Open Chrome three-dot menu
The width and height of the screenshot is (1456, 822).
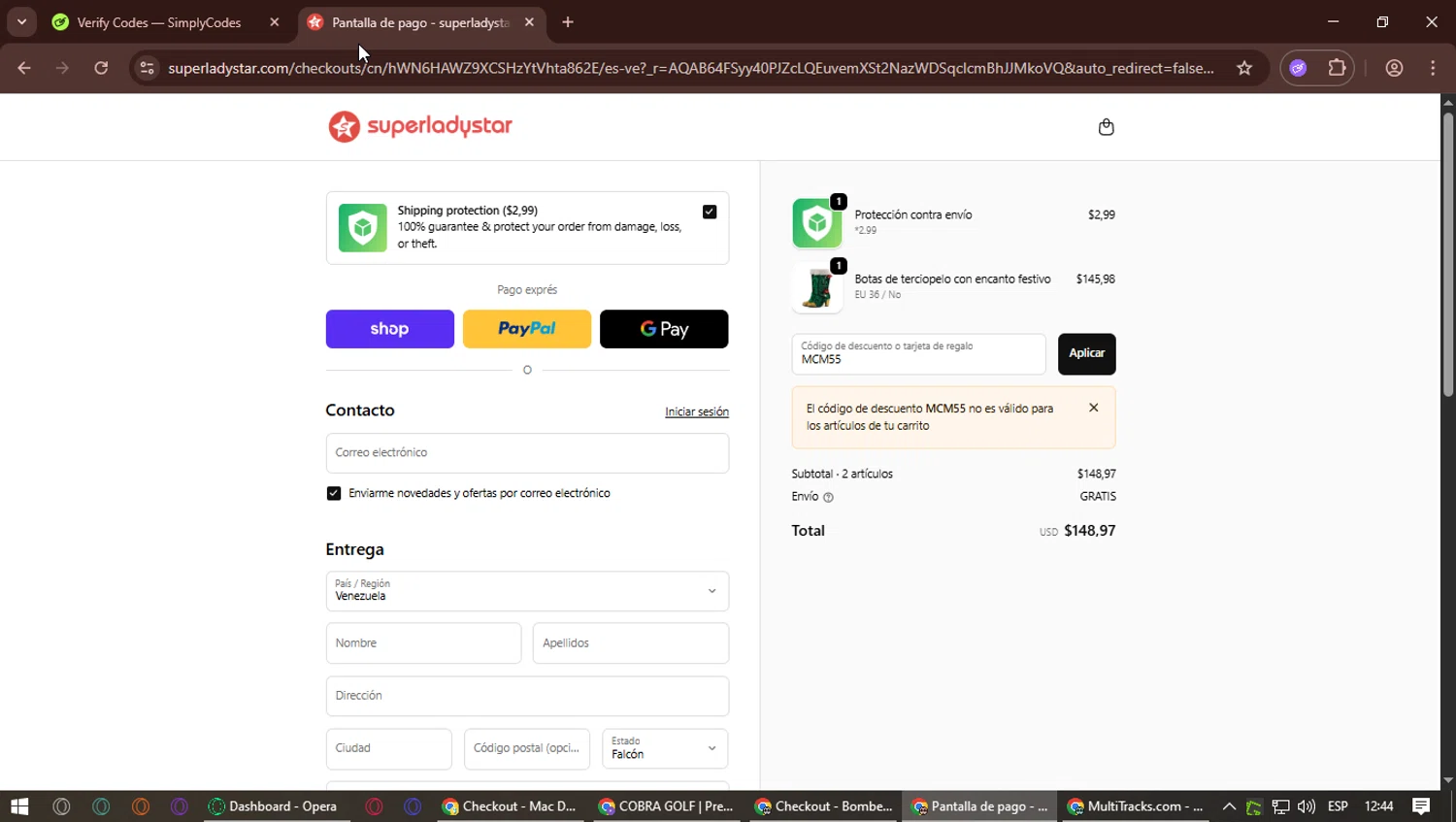click(1433, 68)
